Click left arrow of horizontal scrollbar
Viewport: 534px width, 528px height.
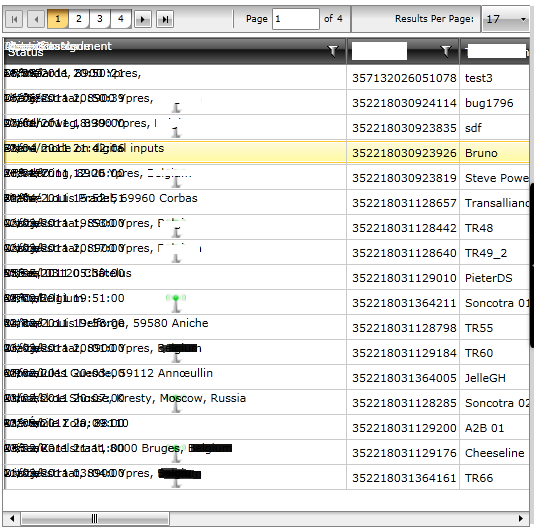[x=12, y=518]
